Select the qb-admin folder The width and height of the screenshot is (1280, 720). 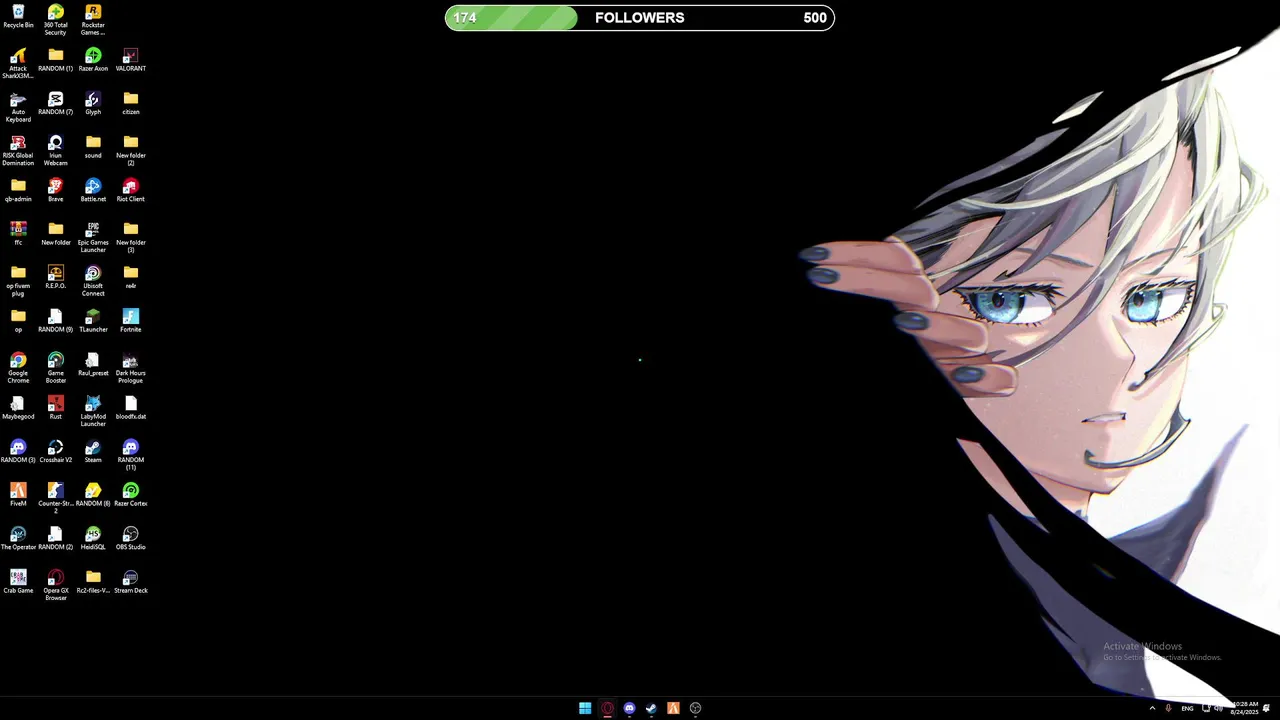click(x=18, y=190)
